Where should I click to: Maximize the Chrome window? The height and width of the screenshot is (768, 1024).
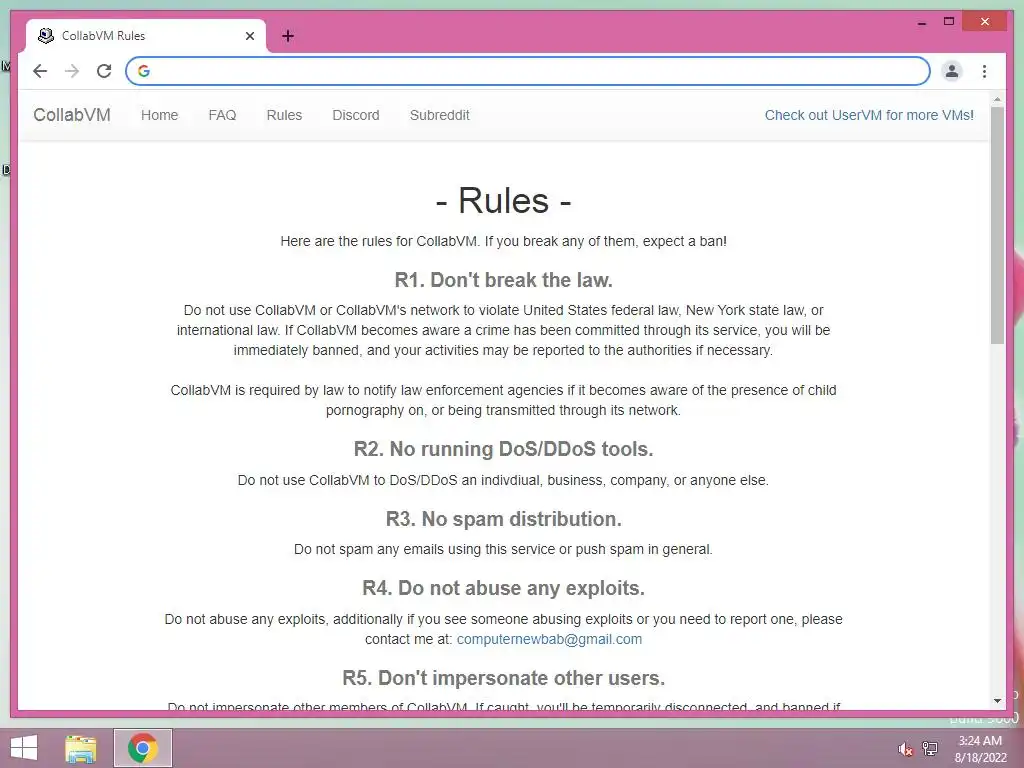(949, 22)
